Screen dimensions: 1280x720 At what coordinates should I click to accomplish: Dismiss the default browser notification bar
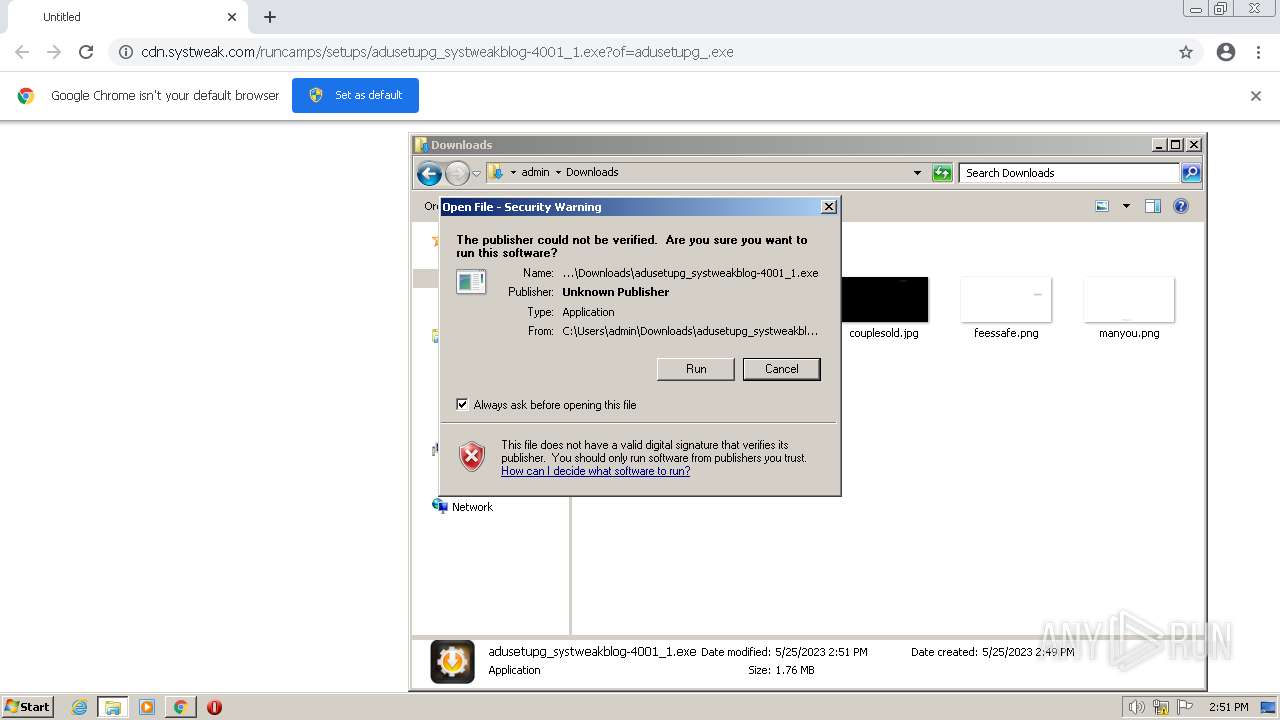tap(1256, 96)
